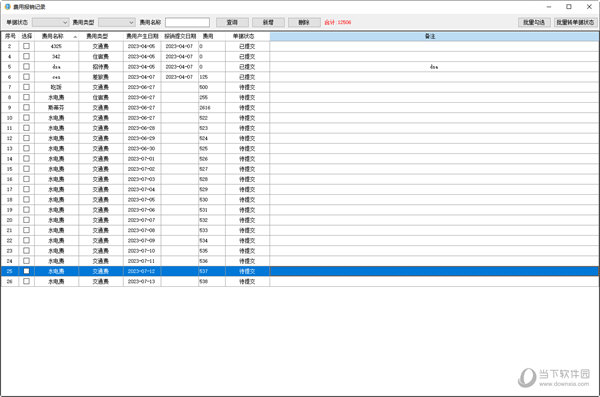The width and height of the screenshot is (600, 397).
Task: Focus the 费用名称 search input field
Action: [x=188, y=23]
